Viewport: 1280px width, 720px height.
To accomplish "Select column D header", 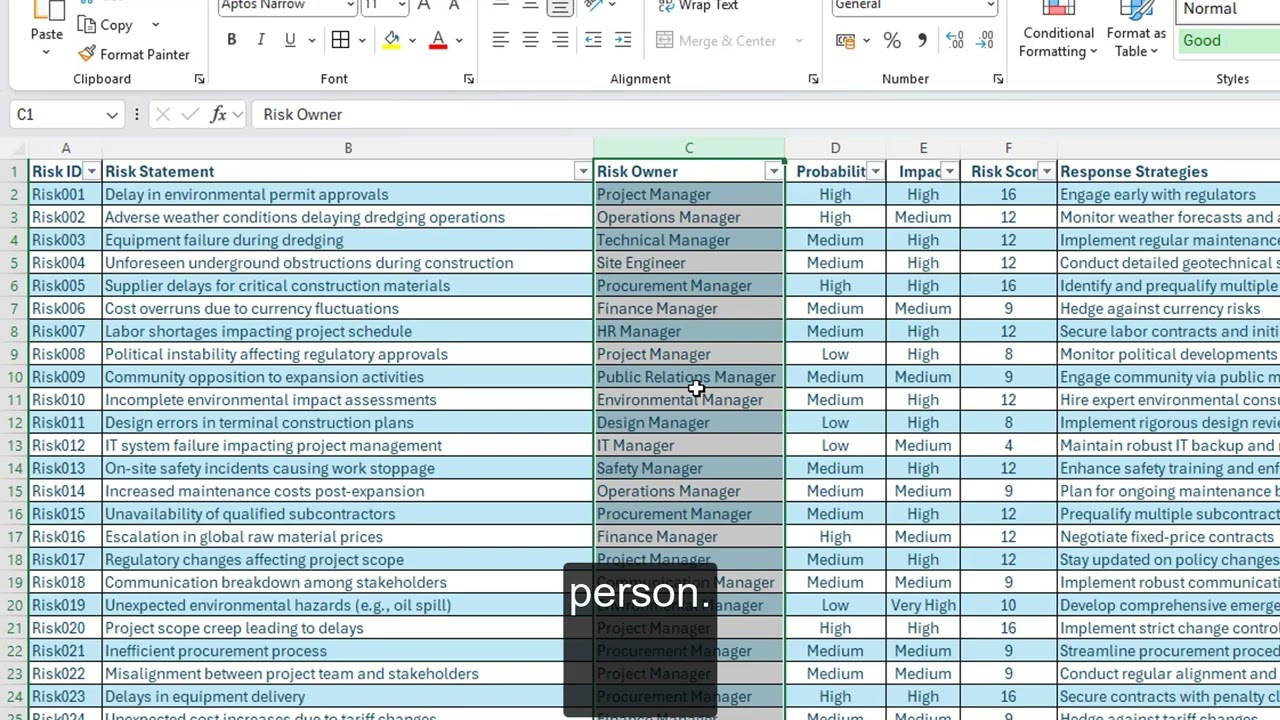I will point(835,148).
